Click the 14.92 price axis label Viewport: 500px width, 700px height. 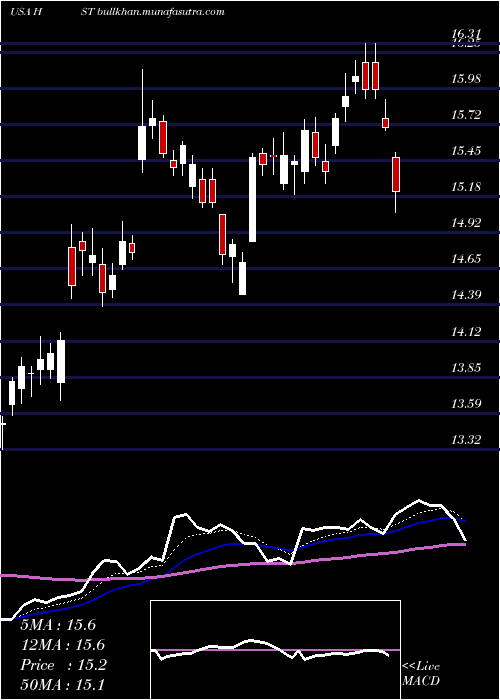(466, 223)
